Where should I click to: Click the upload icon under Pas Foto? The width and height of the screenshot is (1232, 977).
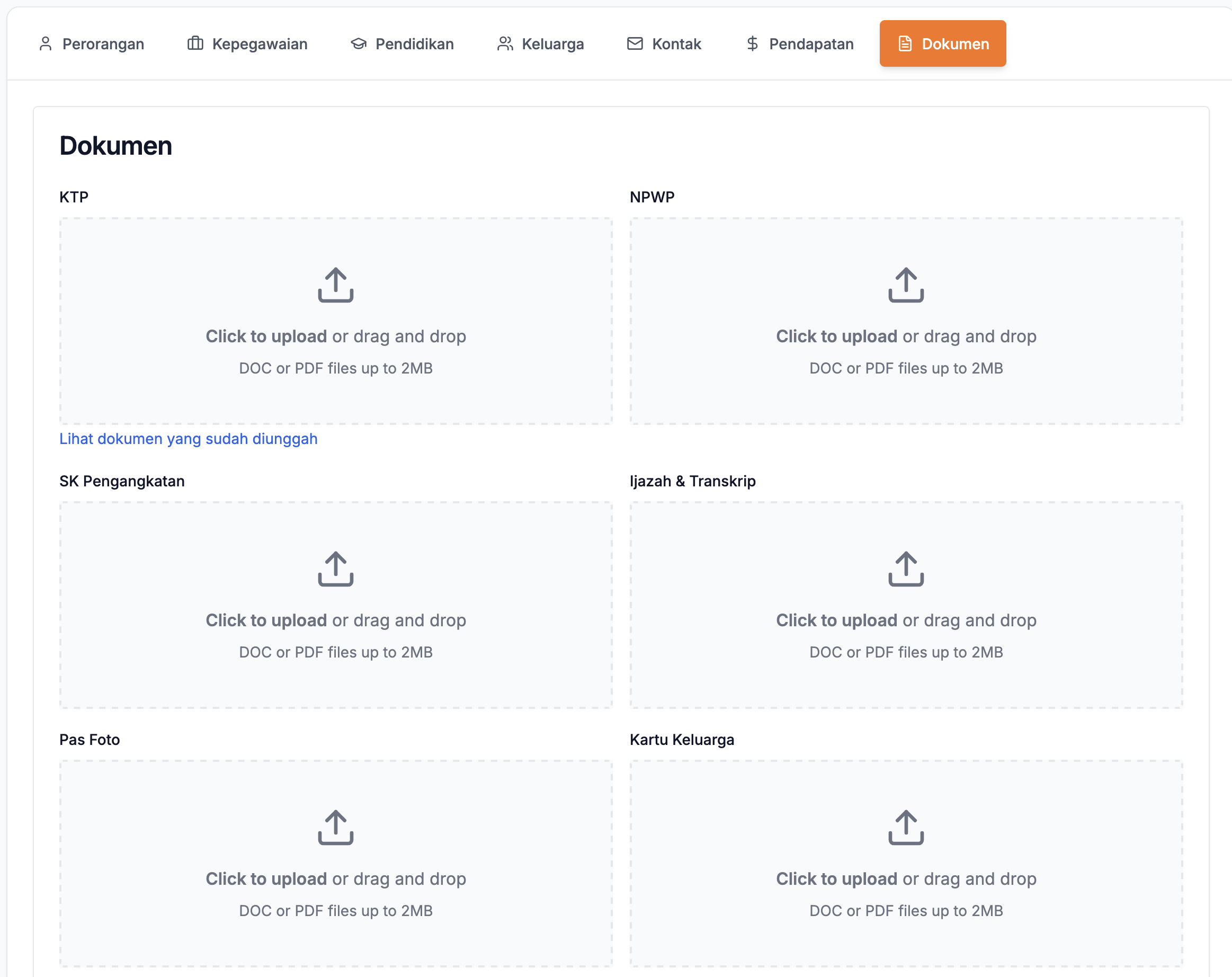click(335, 827)
